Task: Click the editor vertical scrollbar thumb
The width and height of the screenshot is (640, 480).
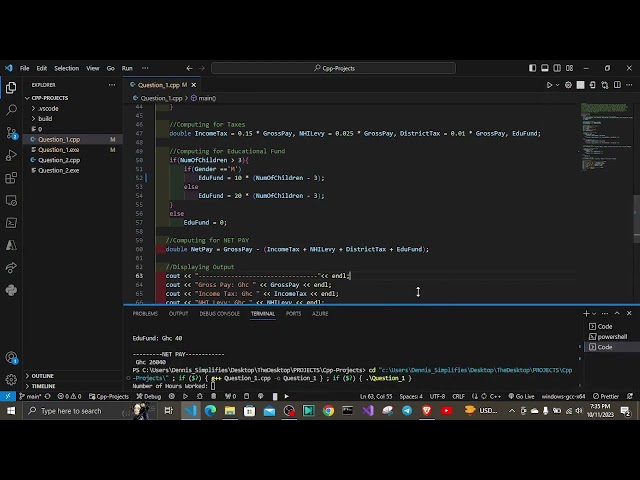Action: (x=637, y=219)
